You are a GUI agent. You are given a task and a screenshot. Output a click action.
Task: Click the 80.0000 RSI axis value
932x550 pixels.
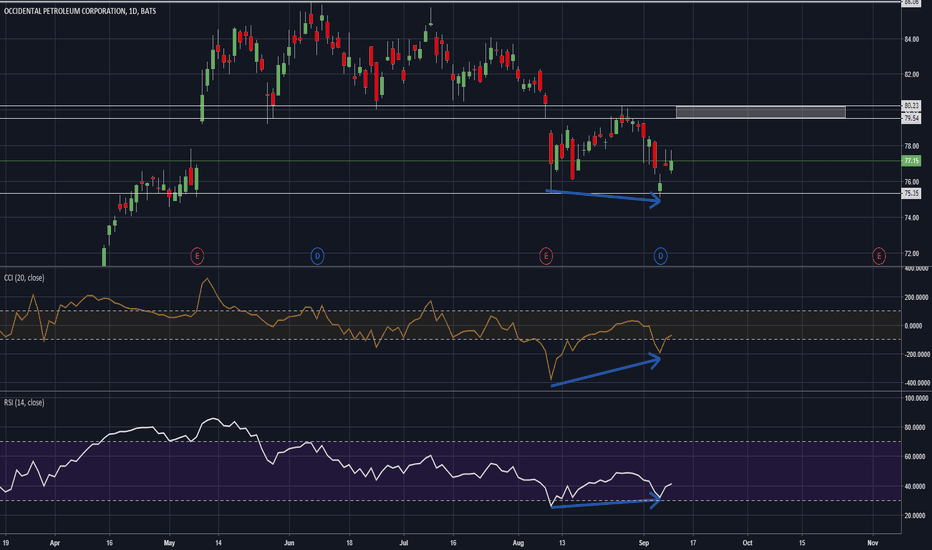coord(917,428)
